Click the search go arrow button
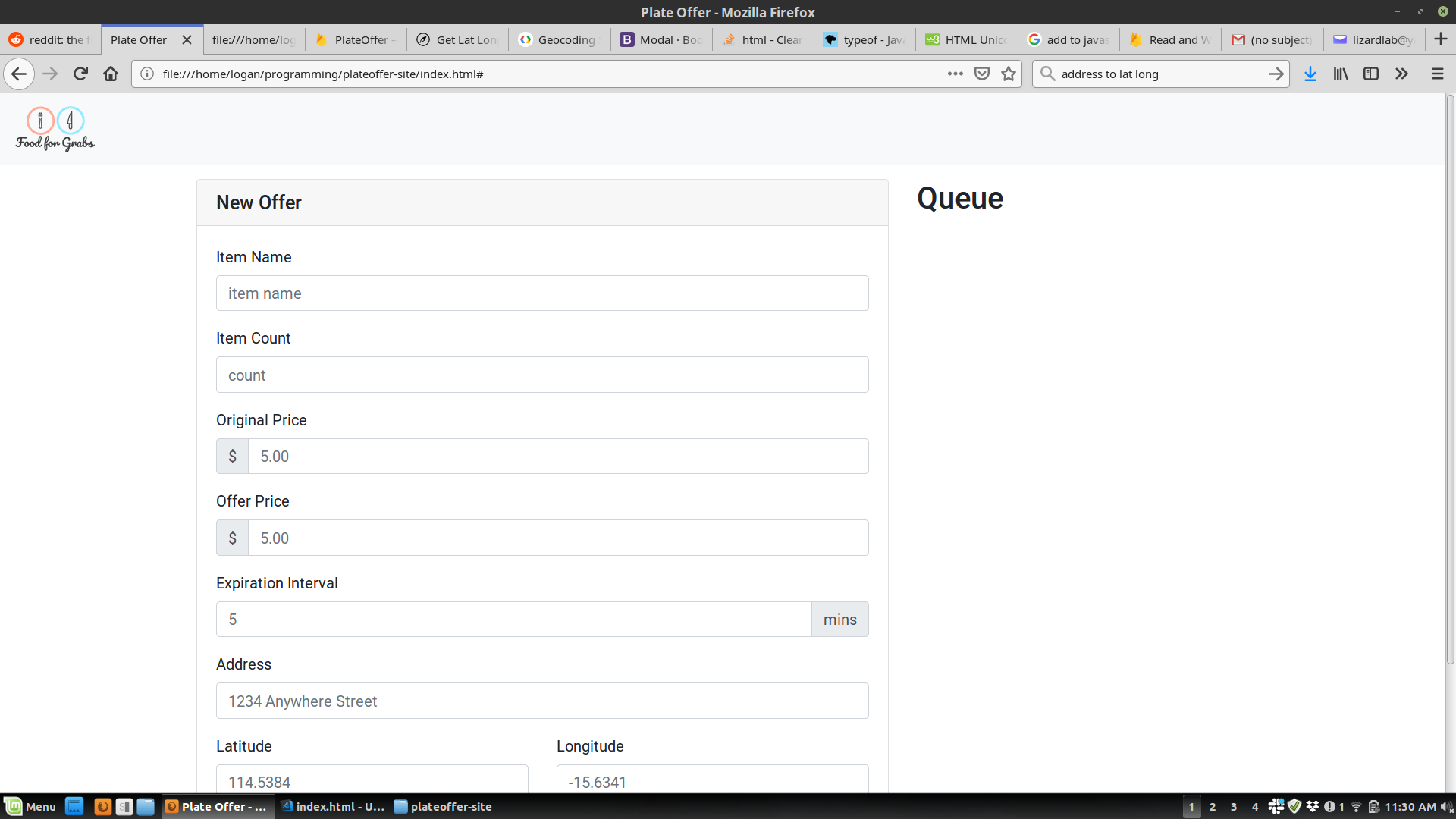 [1276, 74]
